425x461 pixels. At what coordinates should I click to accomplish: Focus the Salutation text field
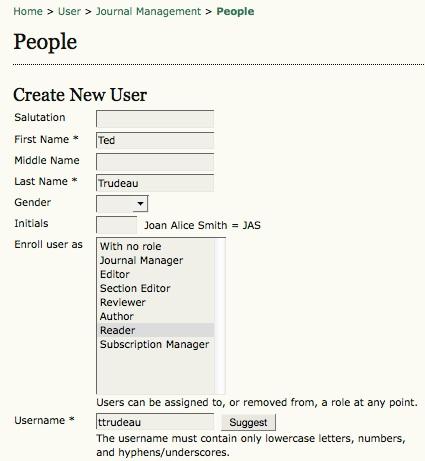(x=155, y=119)
